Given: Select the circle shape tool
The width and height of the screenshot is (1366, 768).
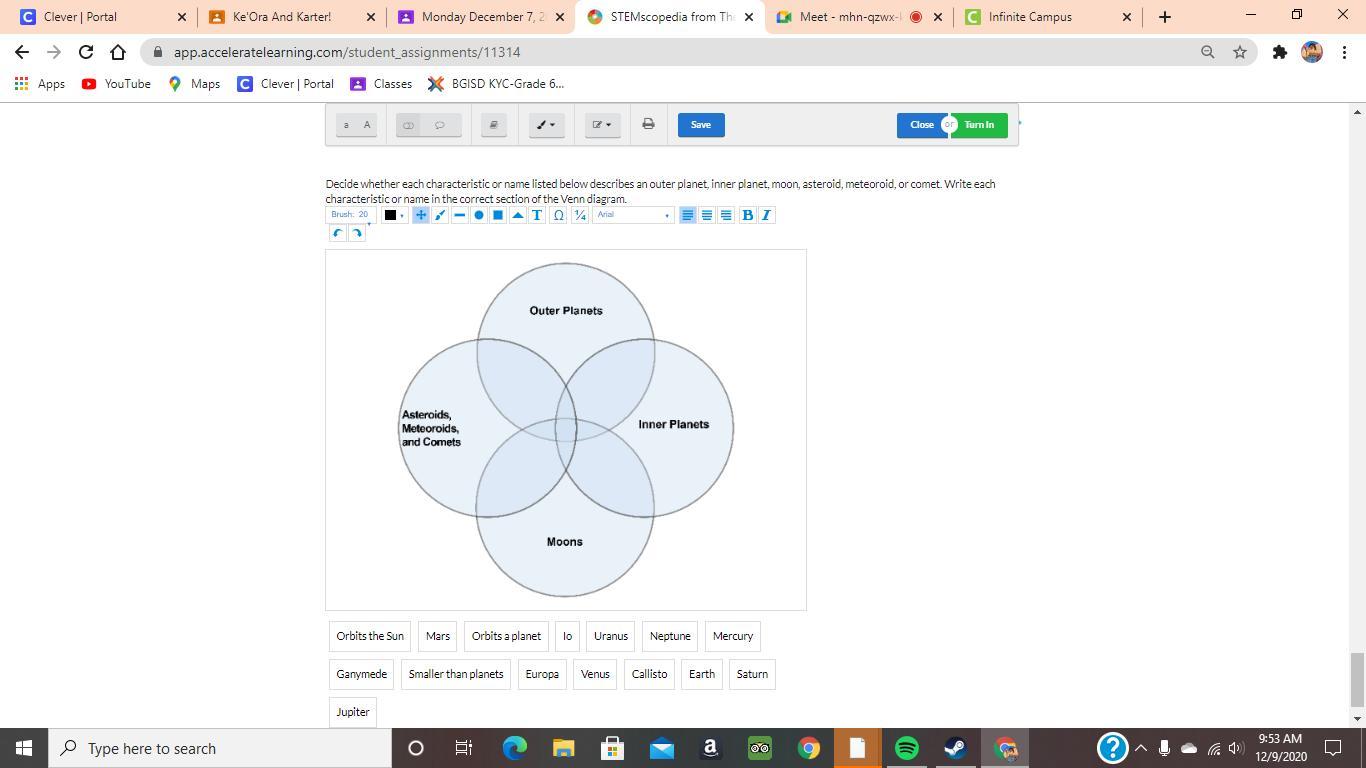Looking at the screenshot, I should click(x=479, y=215).
